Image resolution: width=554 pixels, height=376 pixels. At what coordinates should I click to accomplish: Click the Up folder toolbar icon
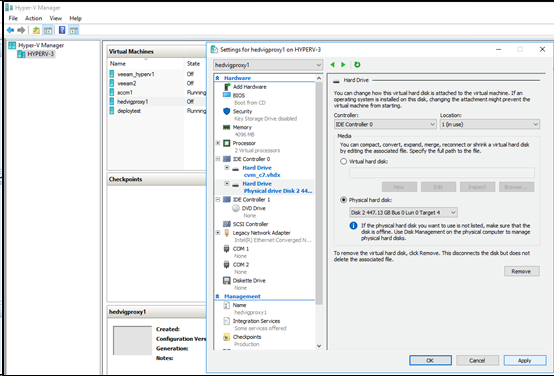36,30
